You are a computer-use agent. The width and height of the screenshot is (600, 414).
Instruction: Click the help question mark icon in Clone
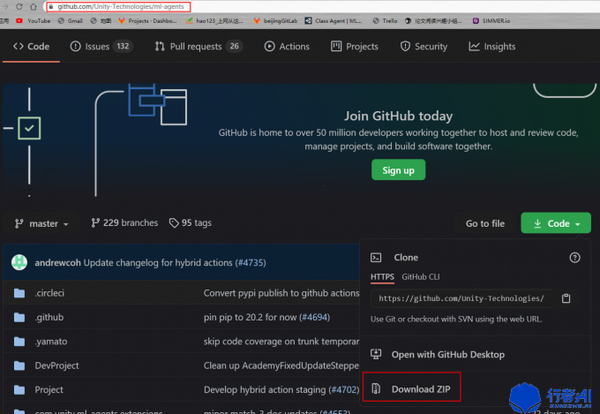coord(574,258)
